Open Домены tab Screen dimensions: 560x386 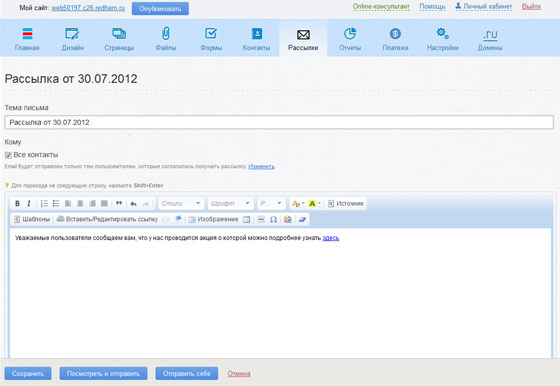[x=490, y=39]
